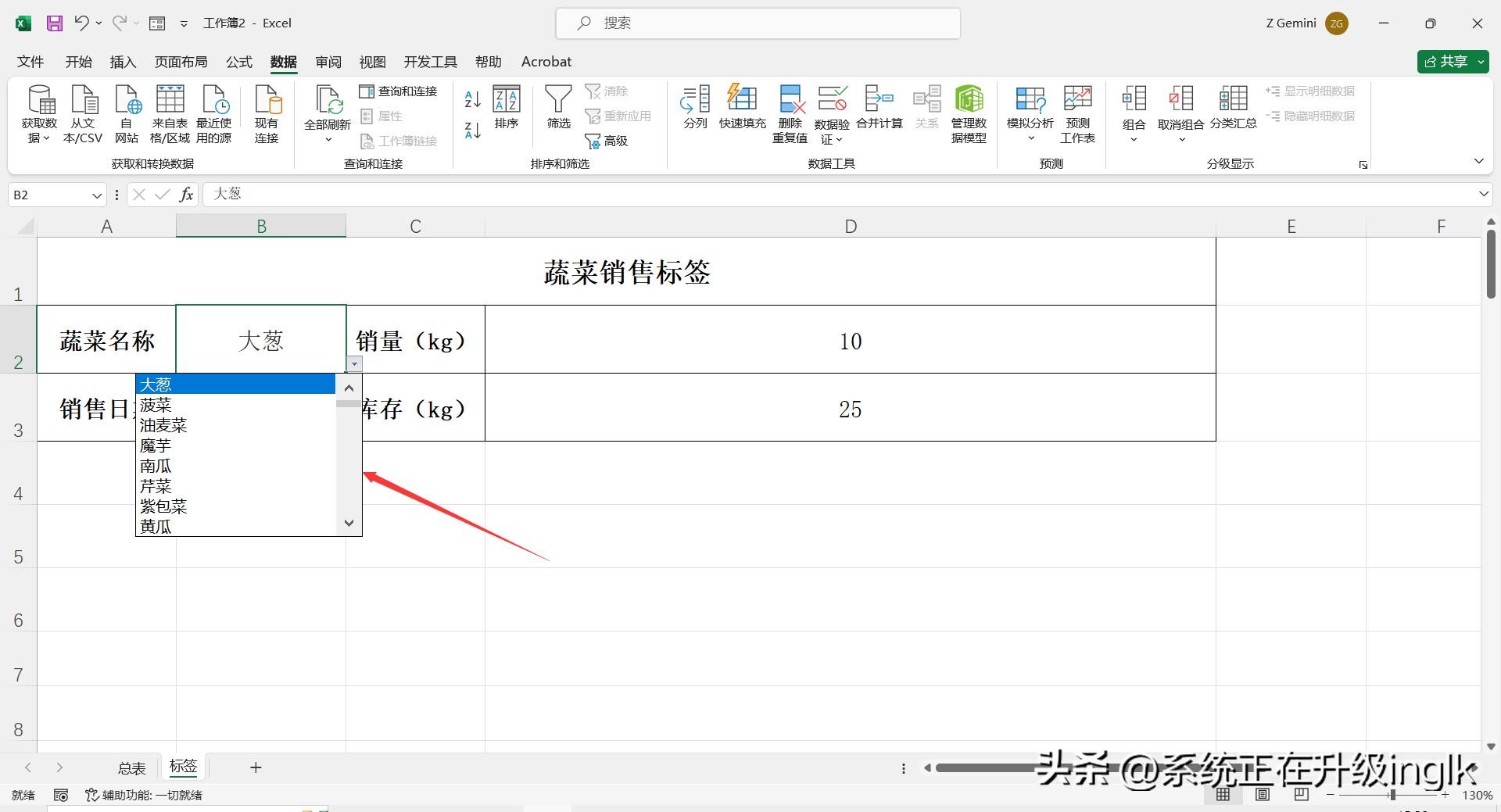The width and height of the screenshot is (1501, 812).
Task: Switch to Page Layout view in status bar
Action: click(1262, 795)
